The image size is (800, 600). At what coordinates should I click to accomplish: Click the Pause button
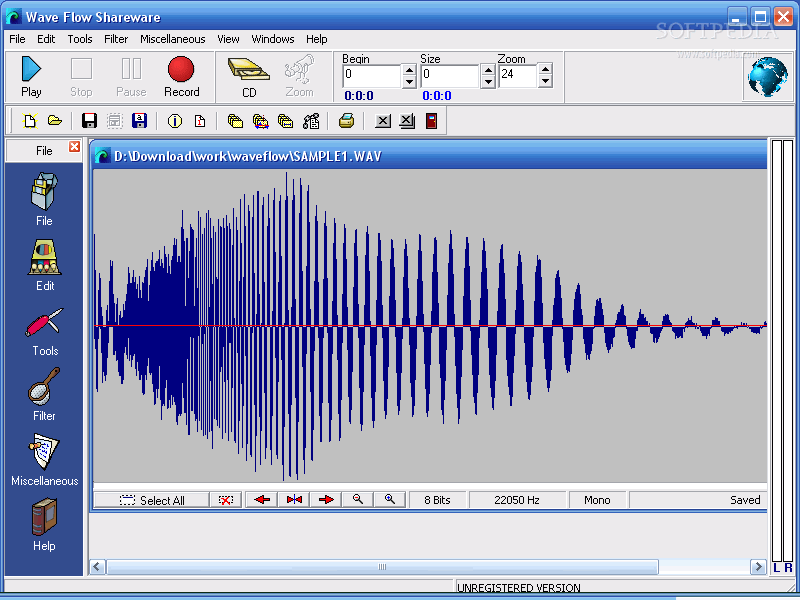[131, 77]
